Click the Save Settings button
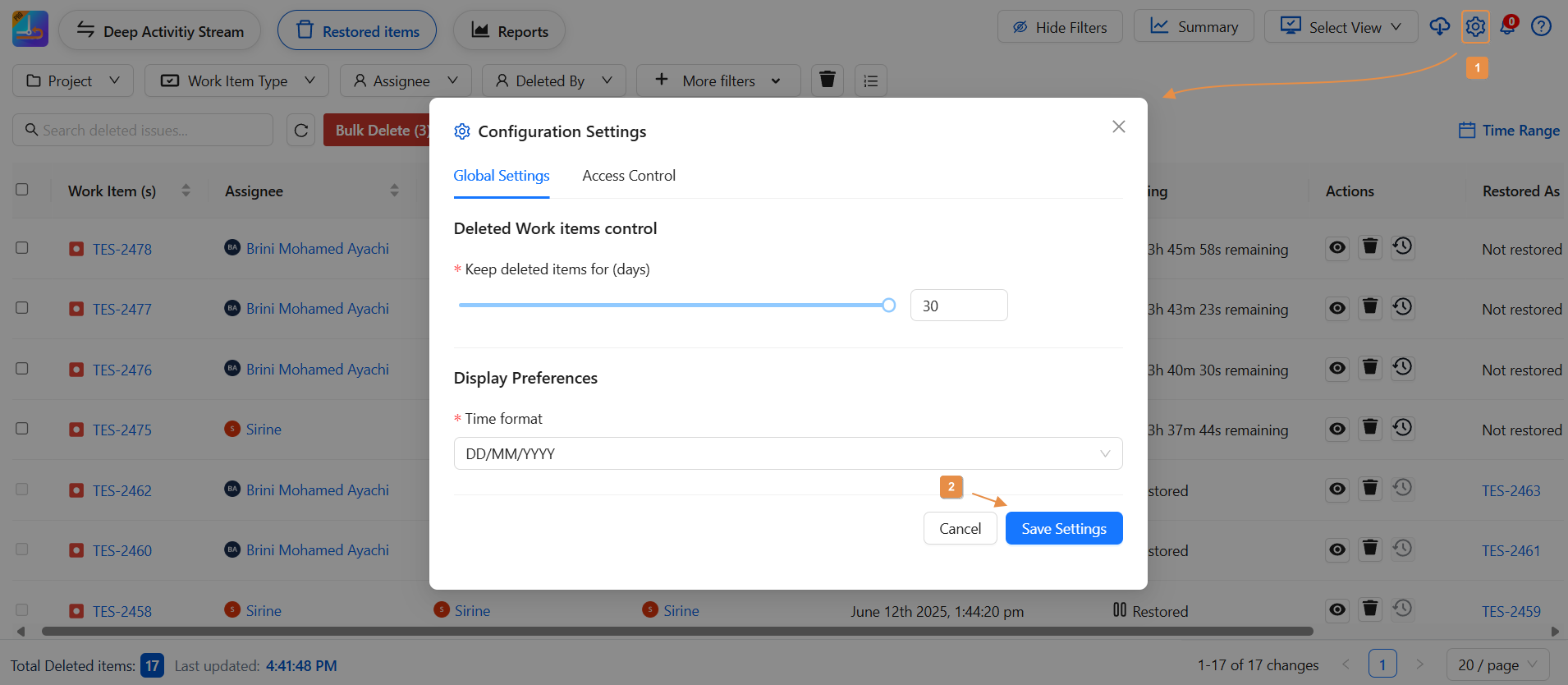 (1064, 528)
